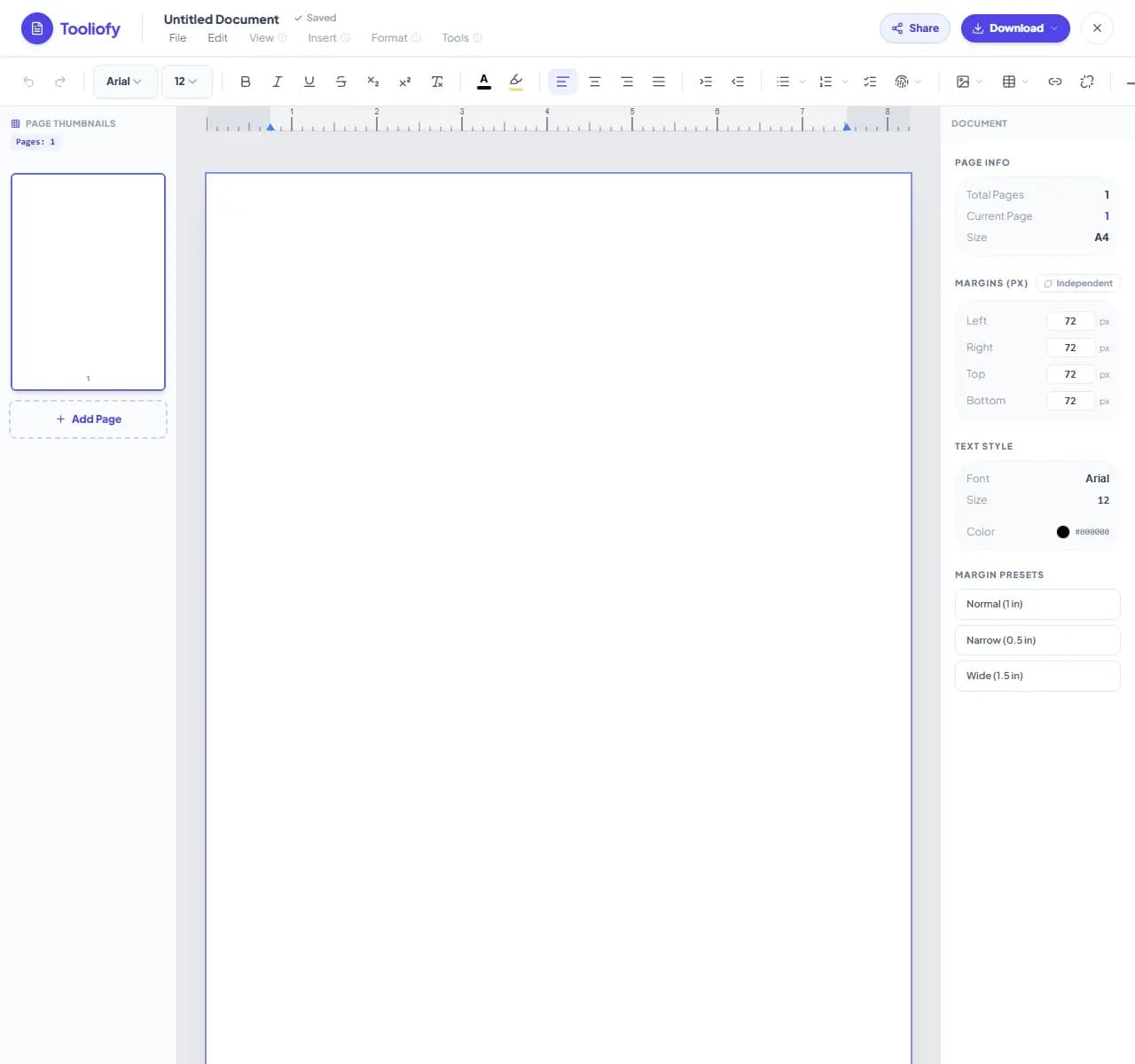
Task: Open the text color picker
Action: click(x=484, y=82)
